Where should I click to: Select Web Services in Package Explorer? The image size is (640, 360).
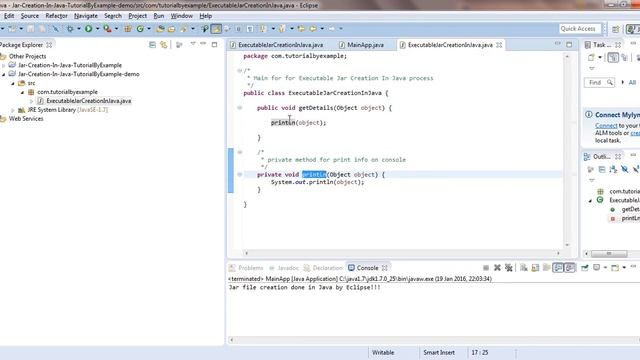coord(26,119)
